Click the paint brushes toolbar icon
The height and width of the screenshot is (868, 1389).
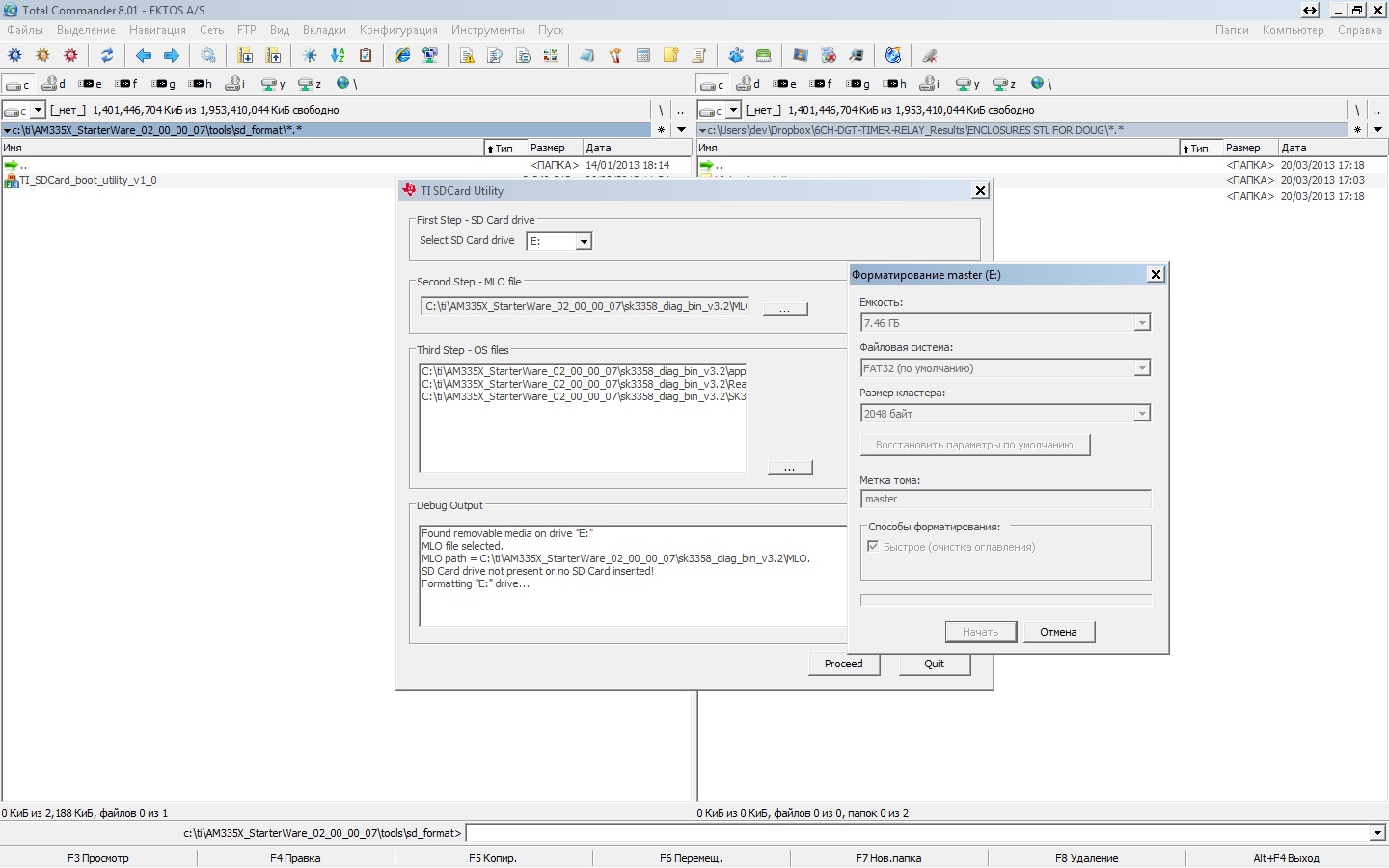click(x=615, y=56)
